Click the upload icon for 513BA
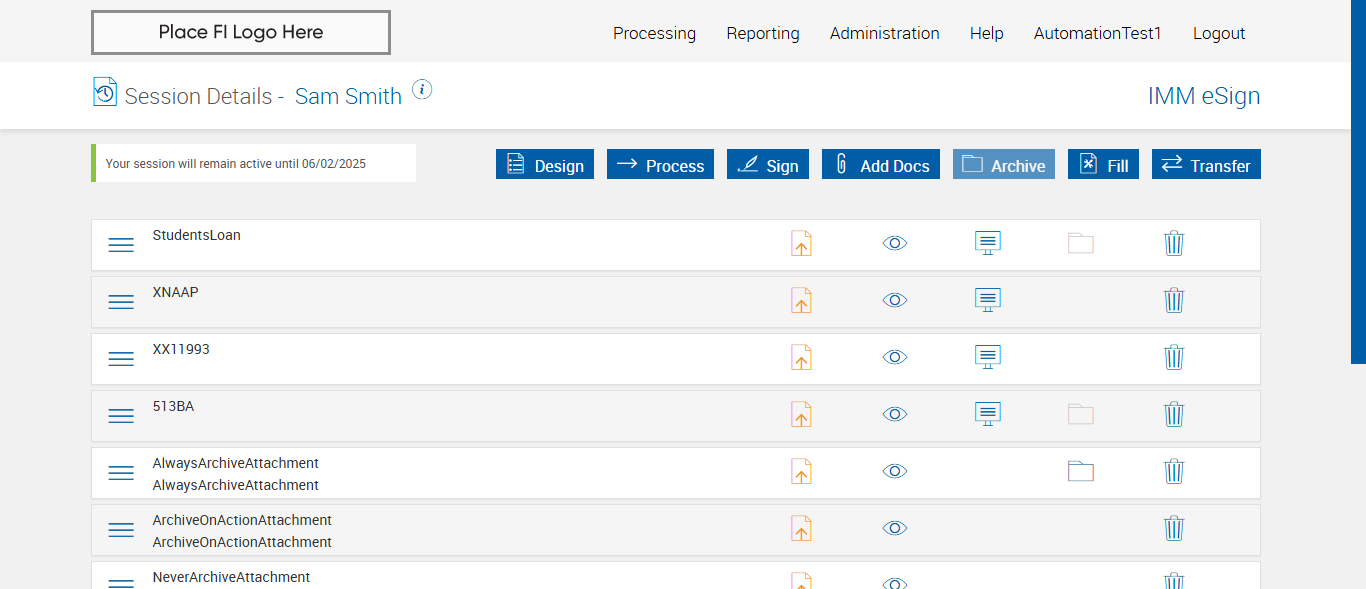 point(801,414)
